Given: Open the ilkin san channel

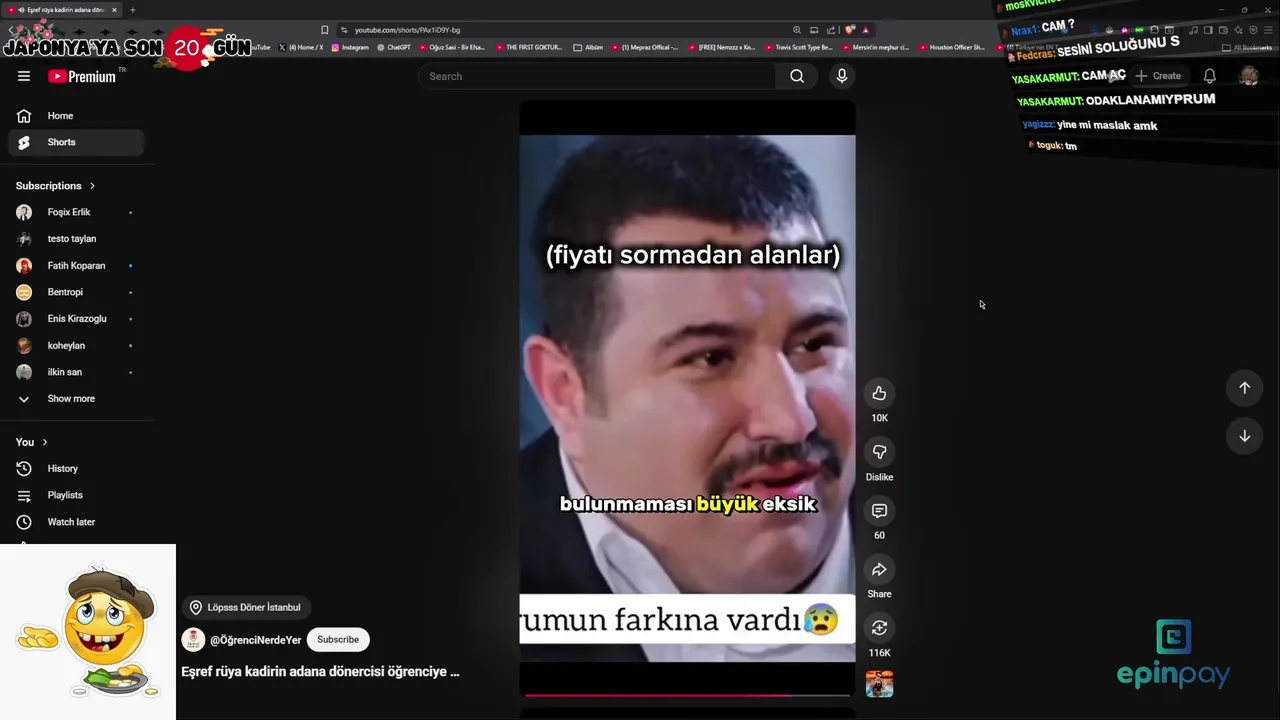Looking at the screenshot, I should [76, 372].
